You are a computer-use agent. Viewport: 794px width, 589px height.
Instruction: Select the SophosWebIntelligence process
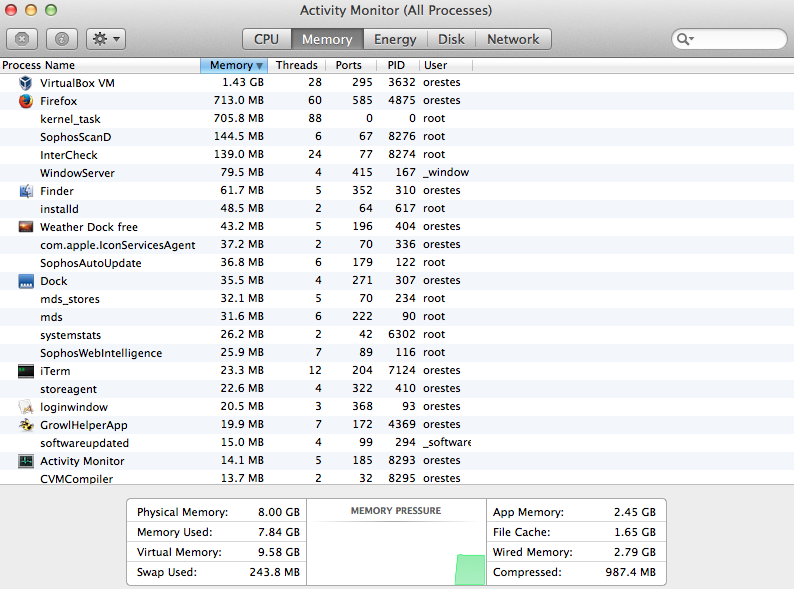(x=397, y=352)
